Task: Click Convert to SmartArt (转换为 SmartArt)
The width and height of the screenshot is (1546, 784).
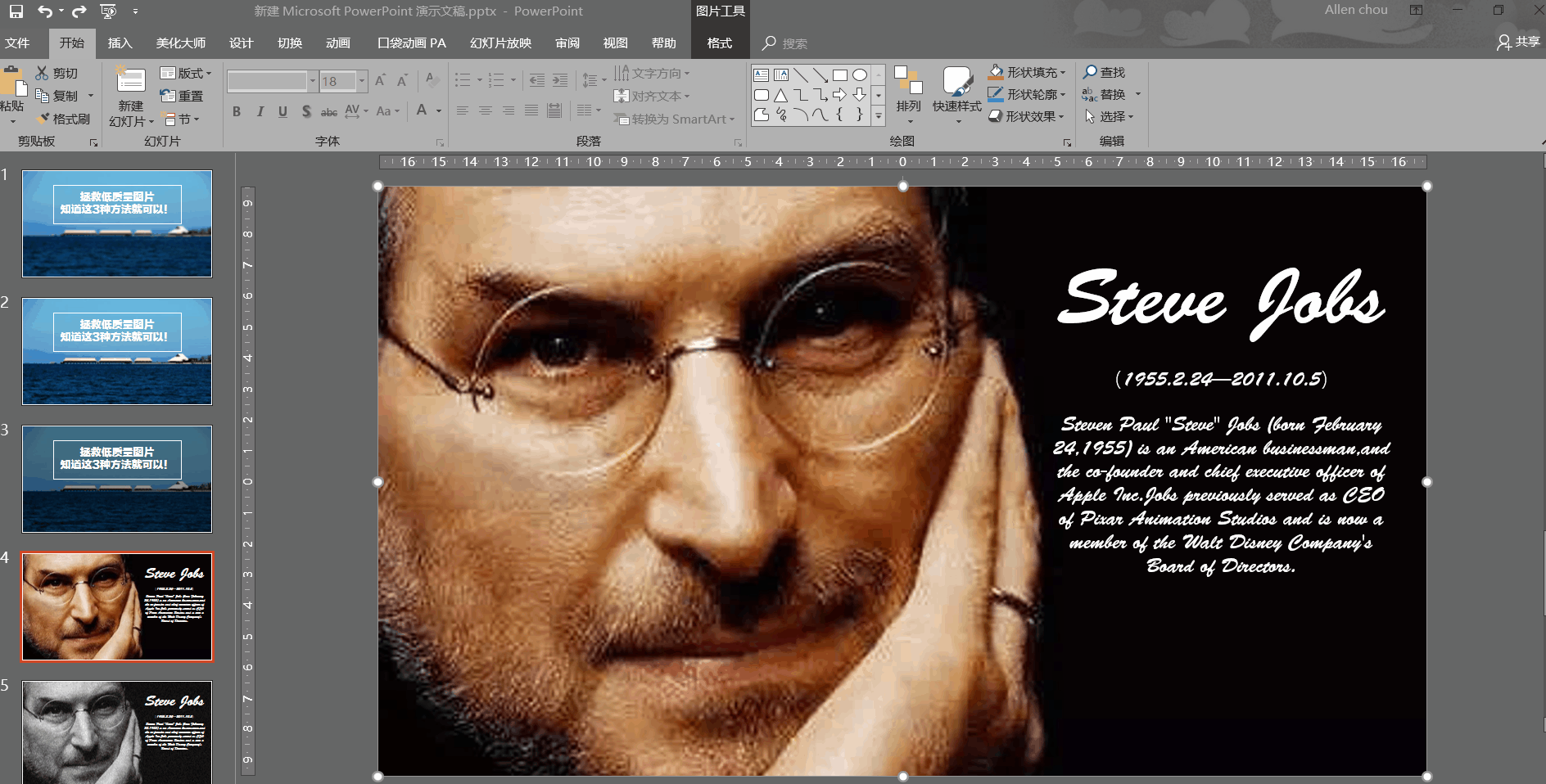Action: point(674,119)
